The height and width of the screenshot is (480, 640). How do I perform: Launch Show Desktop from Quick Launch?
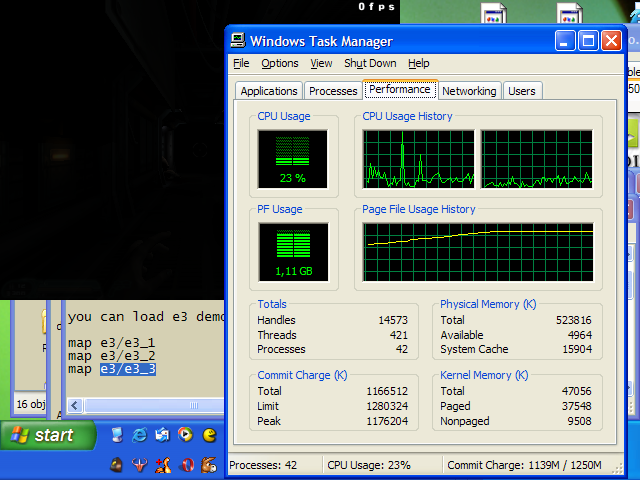[117, 435]
